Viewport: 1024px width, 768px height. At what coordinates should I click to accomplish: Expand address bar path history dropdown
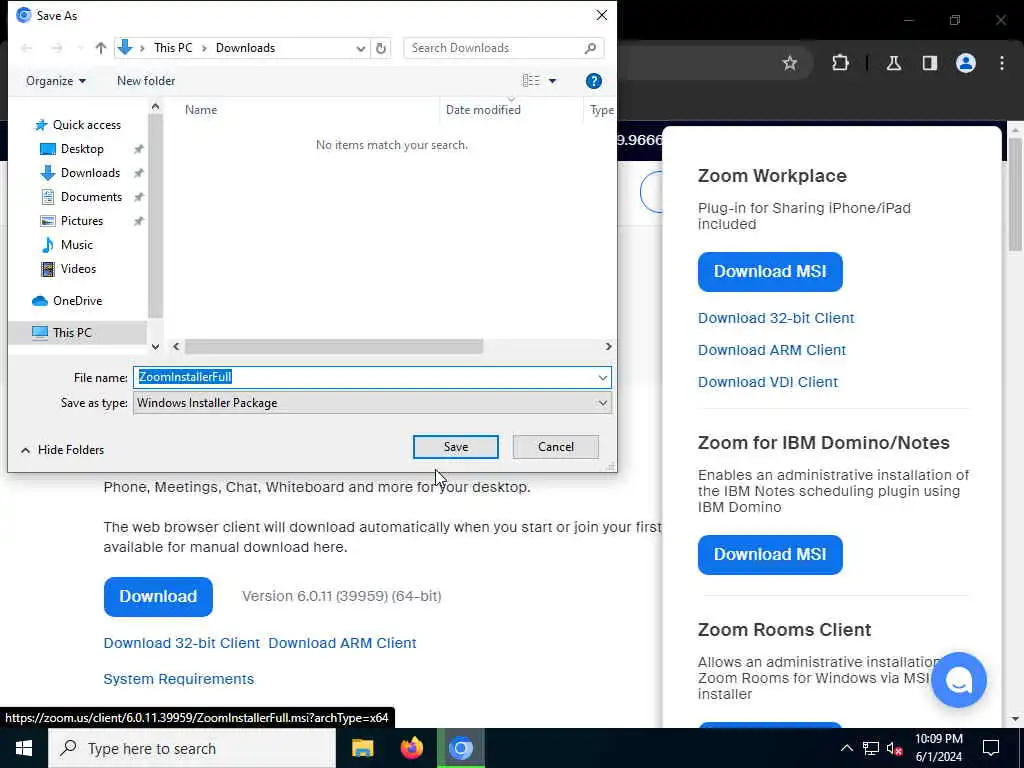click(360, 48)
